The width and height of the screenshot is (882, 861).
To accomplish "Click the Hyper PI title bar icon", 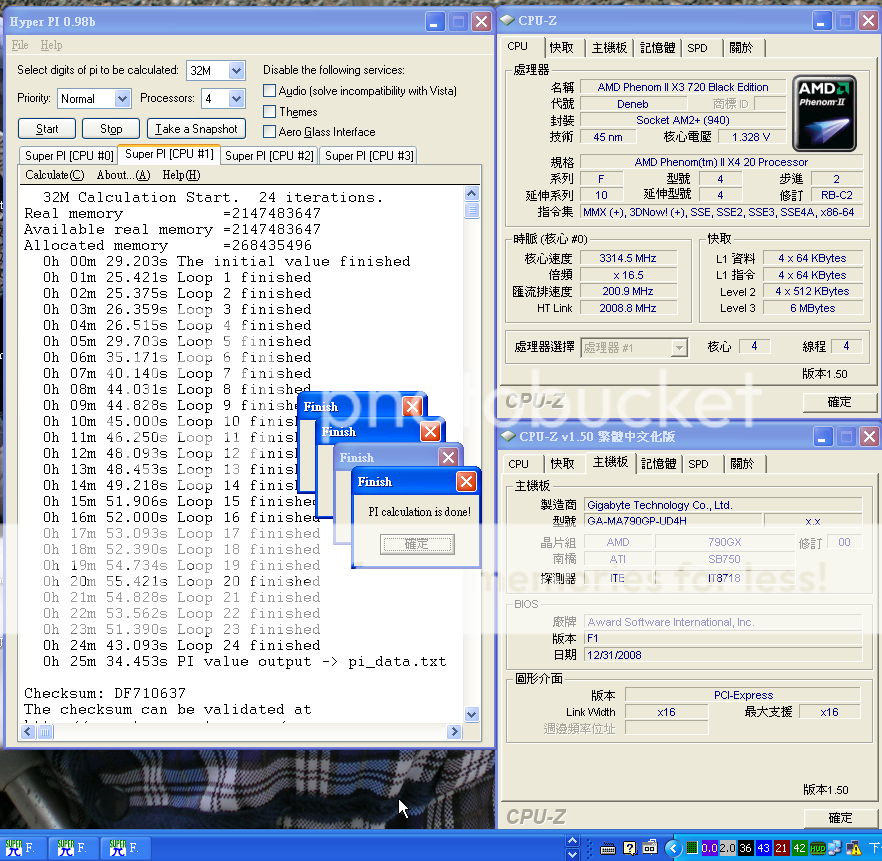I will 12,20.
